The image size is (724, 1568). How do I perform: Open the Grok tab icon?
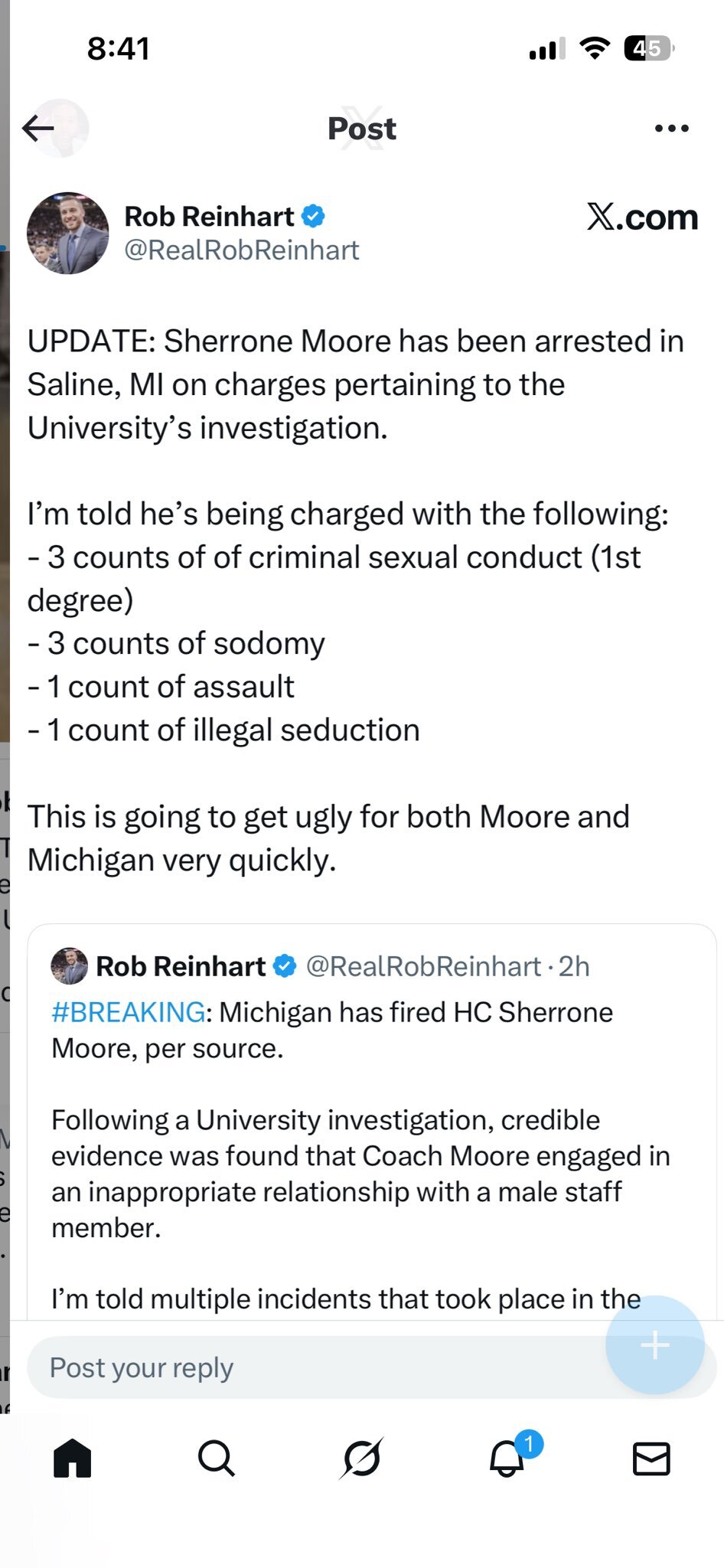point(361,1458)
